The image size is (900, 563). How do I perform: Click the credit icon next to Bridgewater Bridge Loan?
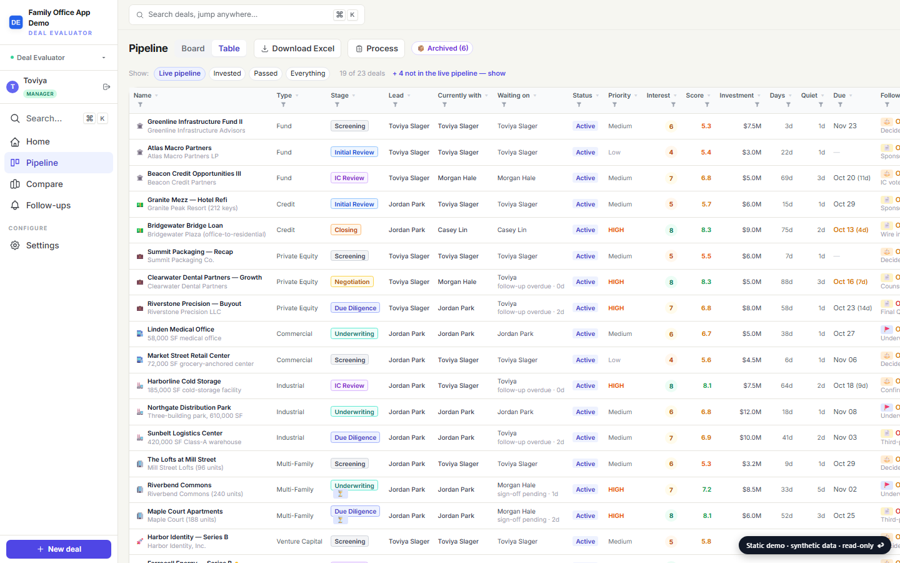[139, 230]
